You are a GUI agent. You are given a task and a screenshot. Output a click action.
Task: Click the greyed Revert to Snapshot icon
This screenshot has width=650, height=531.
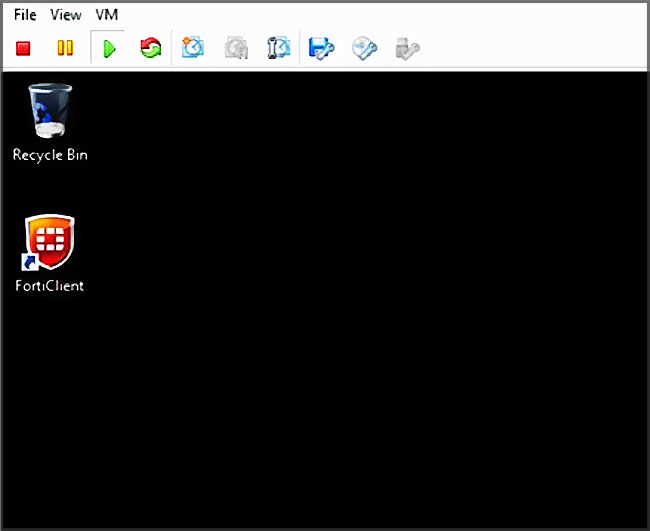point(236,48)
